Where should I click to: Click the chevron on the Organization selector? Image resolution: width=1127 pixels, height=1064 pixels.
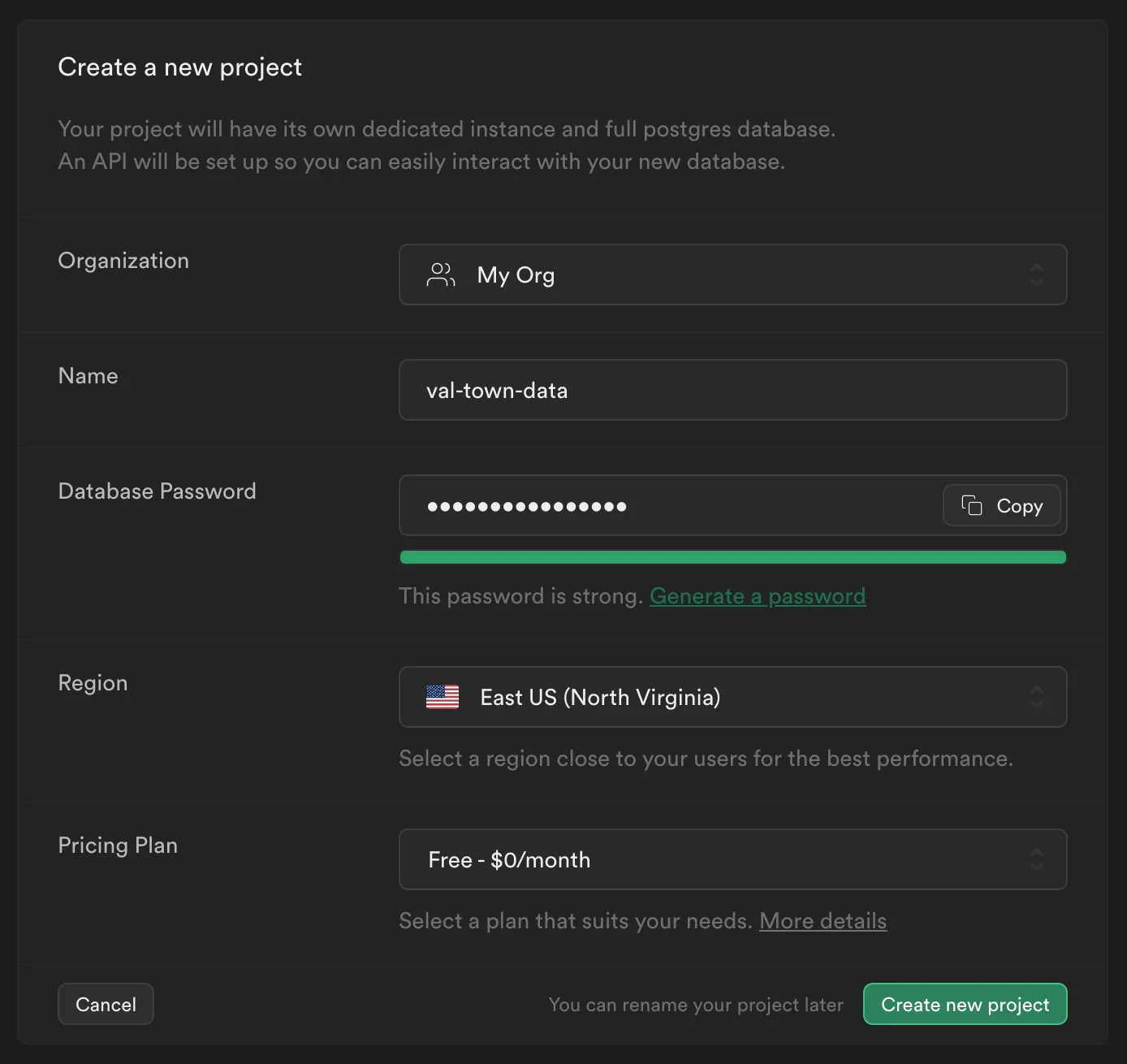[x=1036, y=275]
